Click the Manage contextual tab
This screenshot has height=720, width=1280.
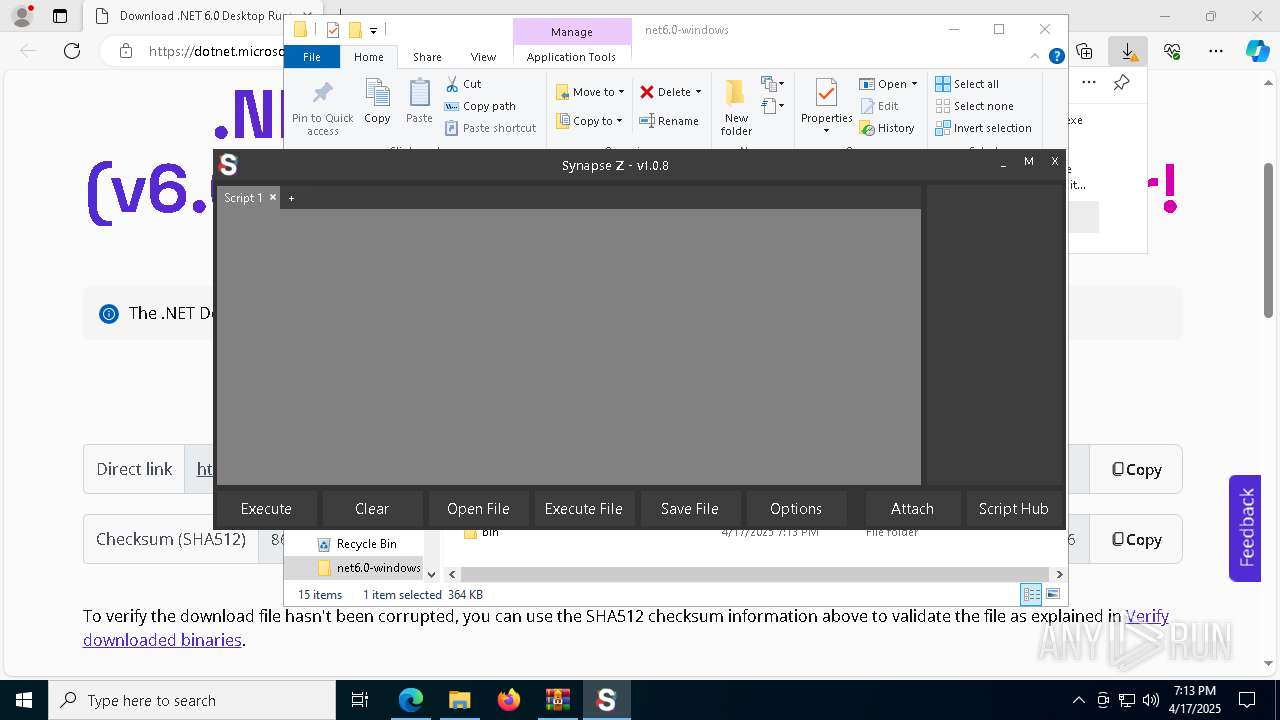(x=572, y=32)
